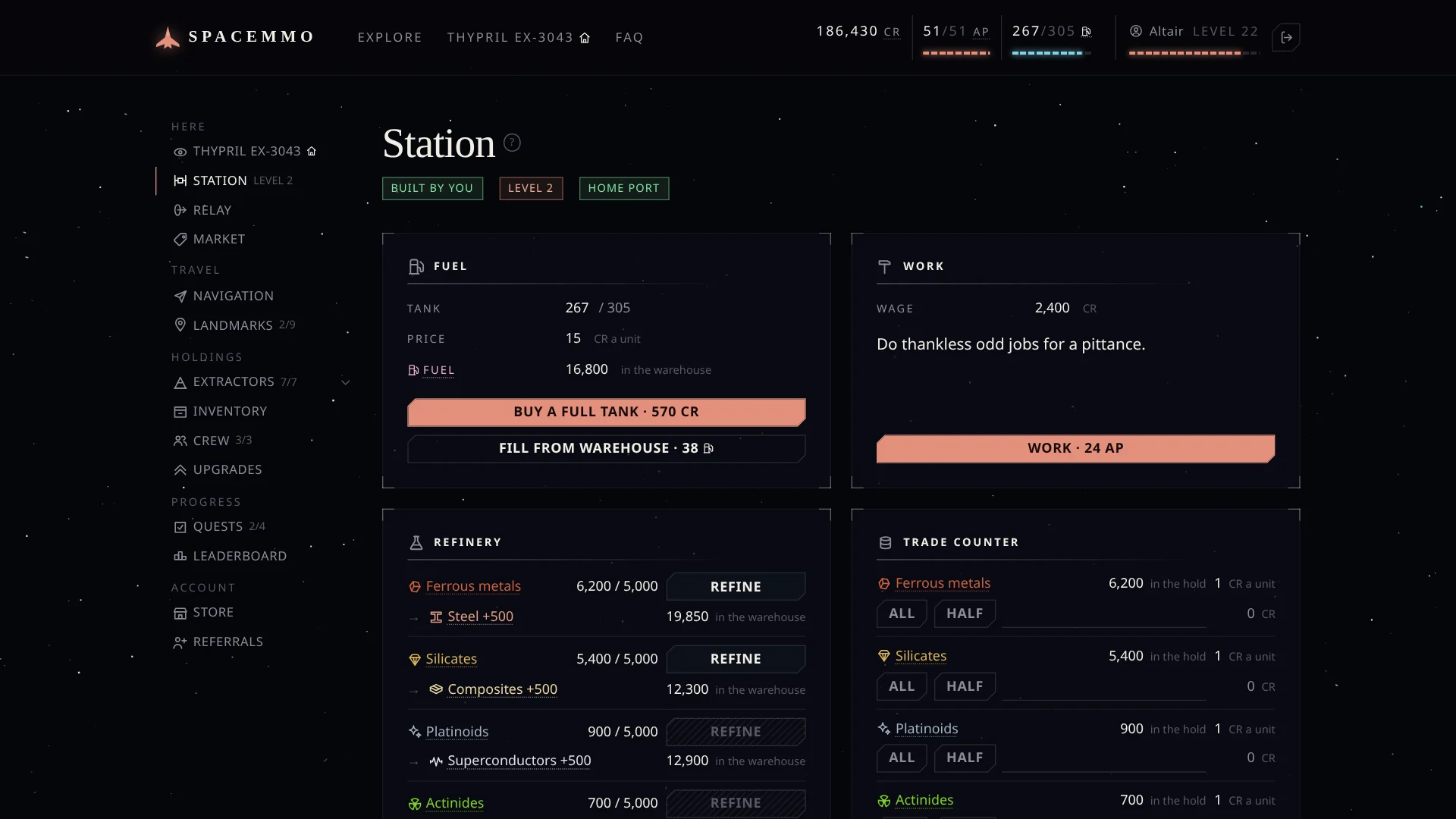The image size is (1456, 819).
Task: Go to THYPRIL EX-3043 in the top nav
Action: pyautogui.click(x=519, y=37)
